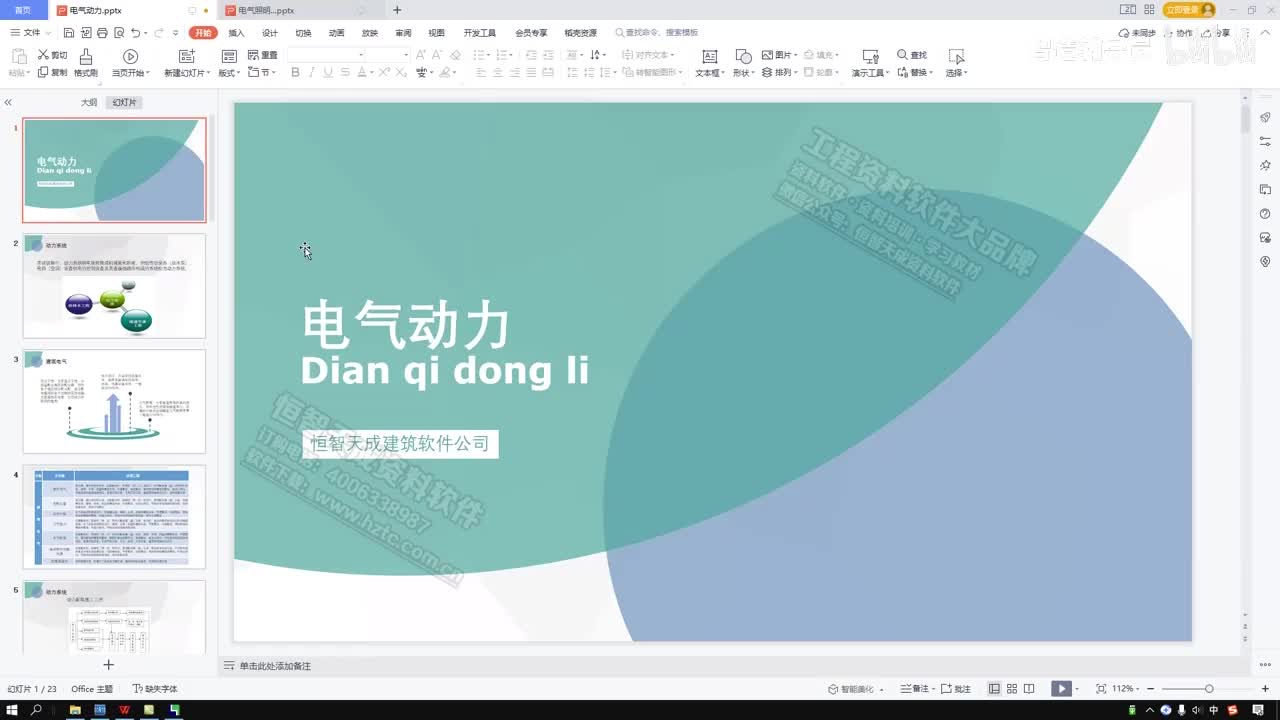Click the Select (选择) tool
Screen dimensions: 1280x720
coord(956,63)
